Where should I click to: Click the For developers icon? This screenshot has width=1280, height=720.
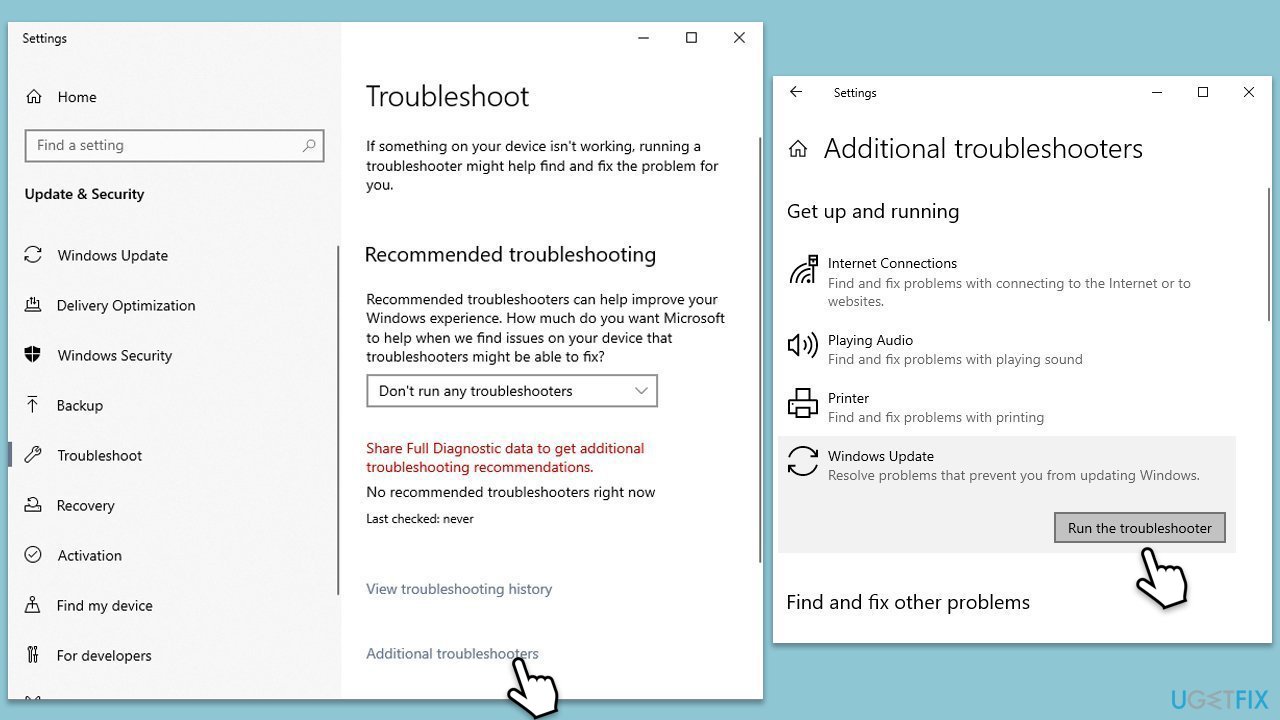point(33,655)
